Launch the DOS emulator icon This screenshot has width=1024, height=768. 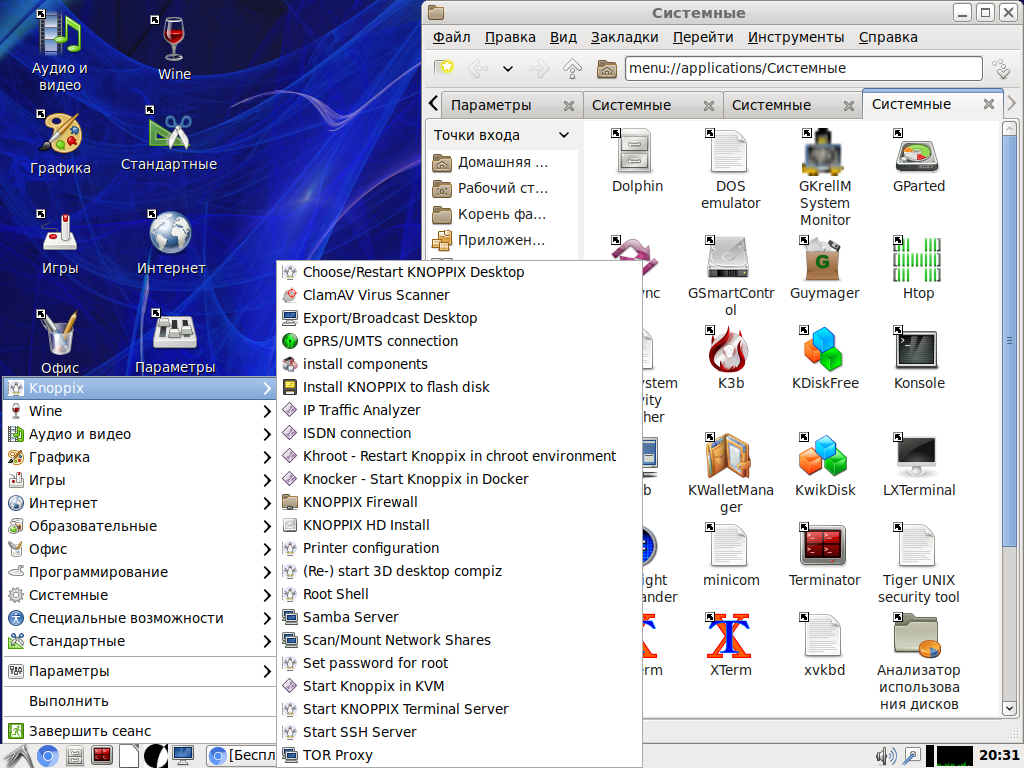[x=730, y=152]
